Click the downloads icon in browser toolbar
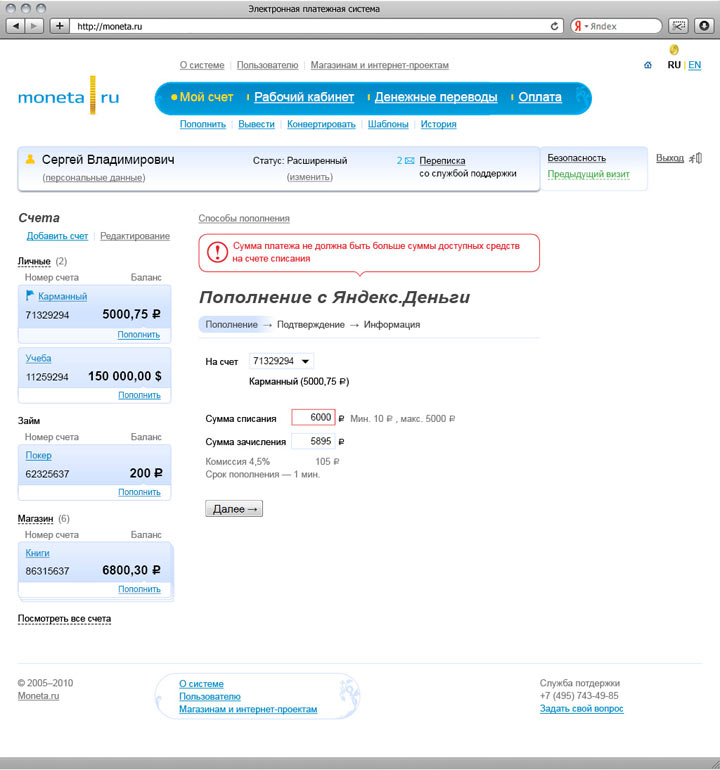720x770 pixels. [703, 26]
